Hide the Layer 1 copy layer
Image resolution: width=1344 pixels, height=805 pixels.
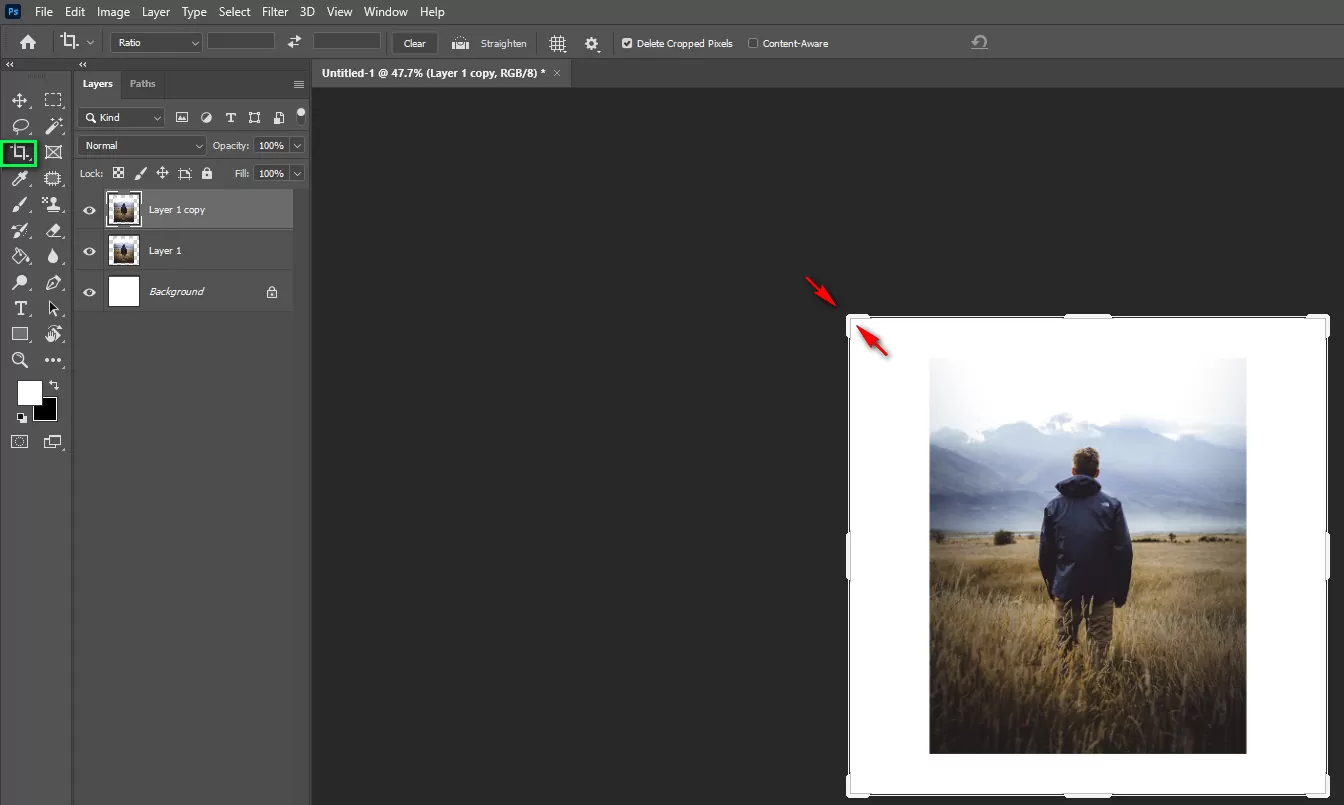[x=90, y=210]
